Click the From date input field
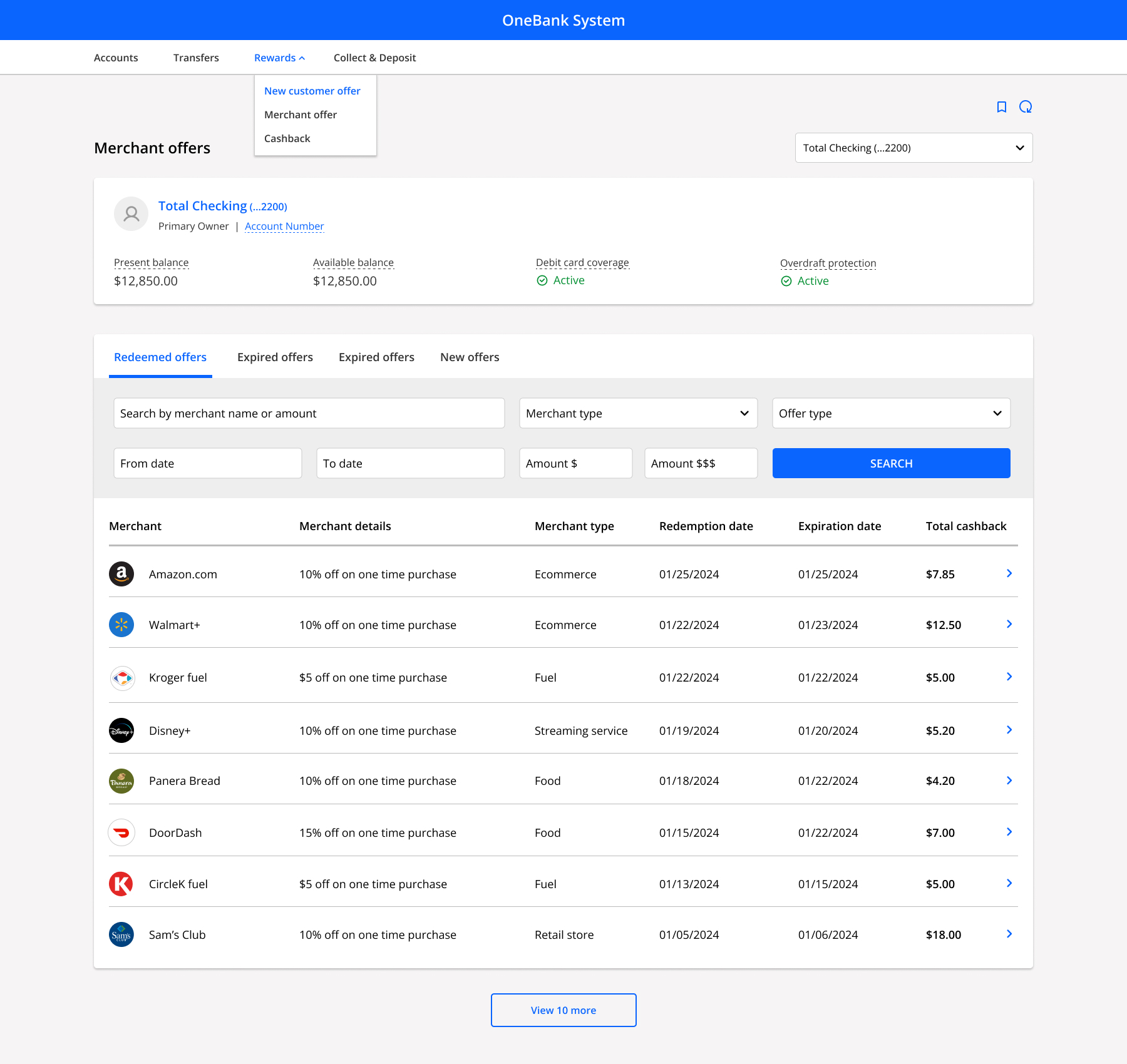Screen dimensions: 1127x1064 pyautogui.click(x=207, y=463)
